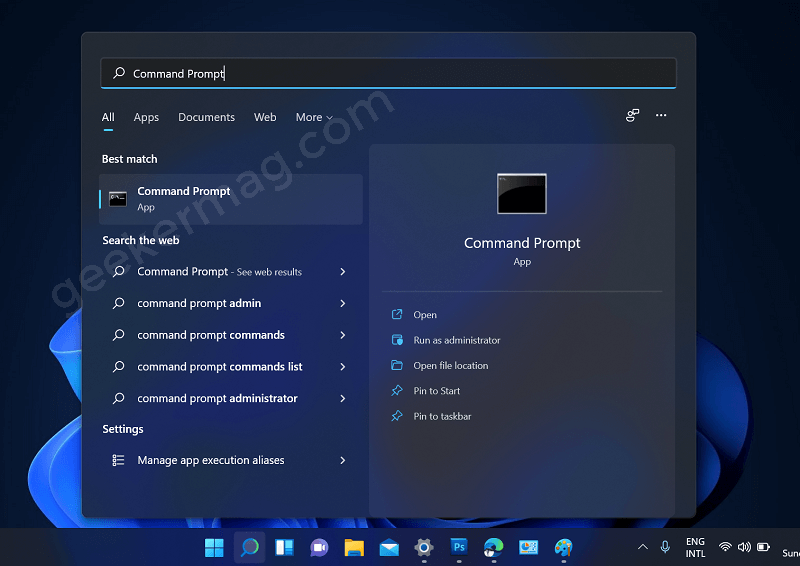Click the Open file location folder icon
The image size is (800, 566).
click(x=397, y=365)
